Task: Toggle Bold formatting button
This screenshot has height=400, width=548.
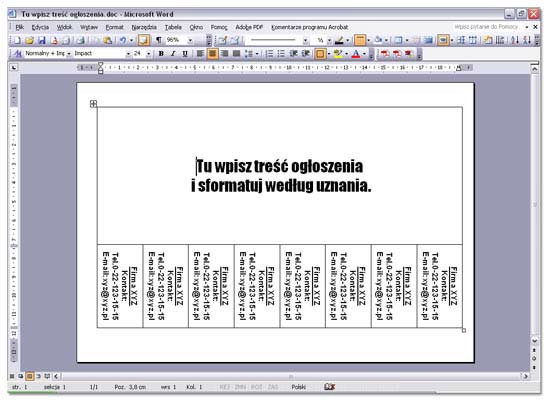Action: pyautogui.click(x=161, y=54)
